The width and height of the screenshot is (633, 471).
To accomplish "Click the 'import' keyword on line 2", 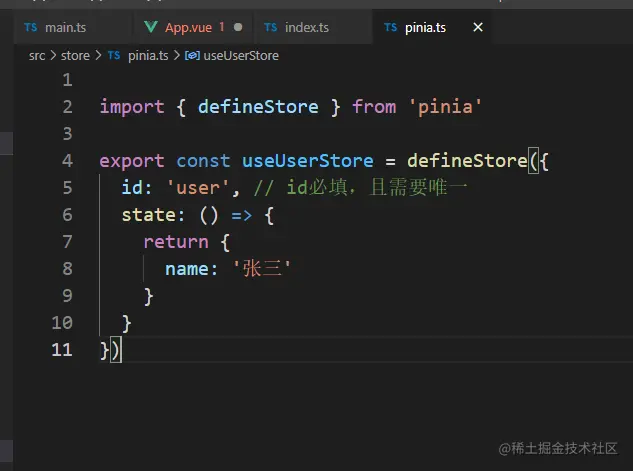I will tap(132, 107).
